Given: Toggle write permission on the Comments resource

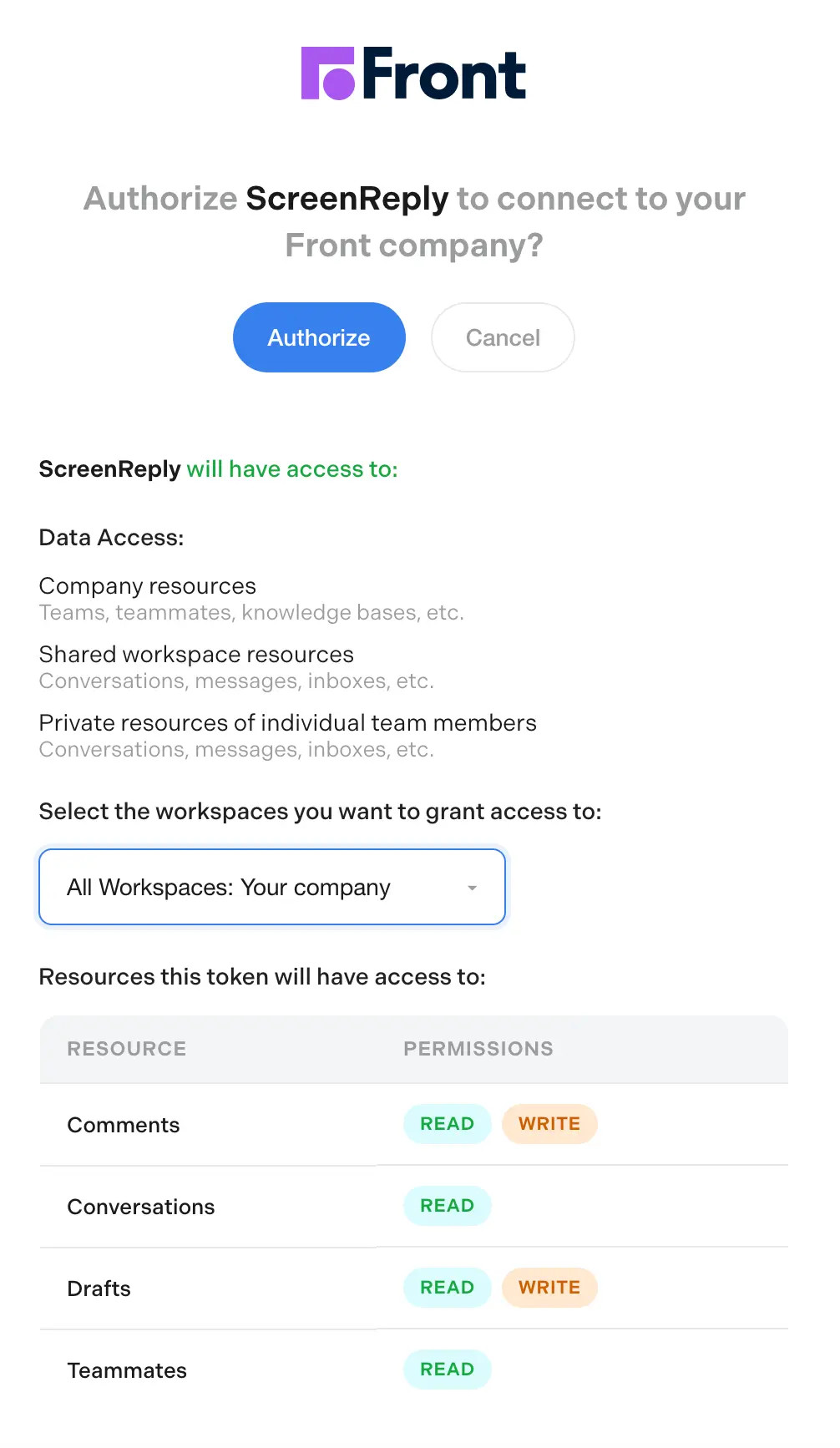Looking at the screenshot, I should 549,1123.
